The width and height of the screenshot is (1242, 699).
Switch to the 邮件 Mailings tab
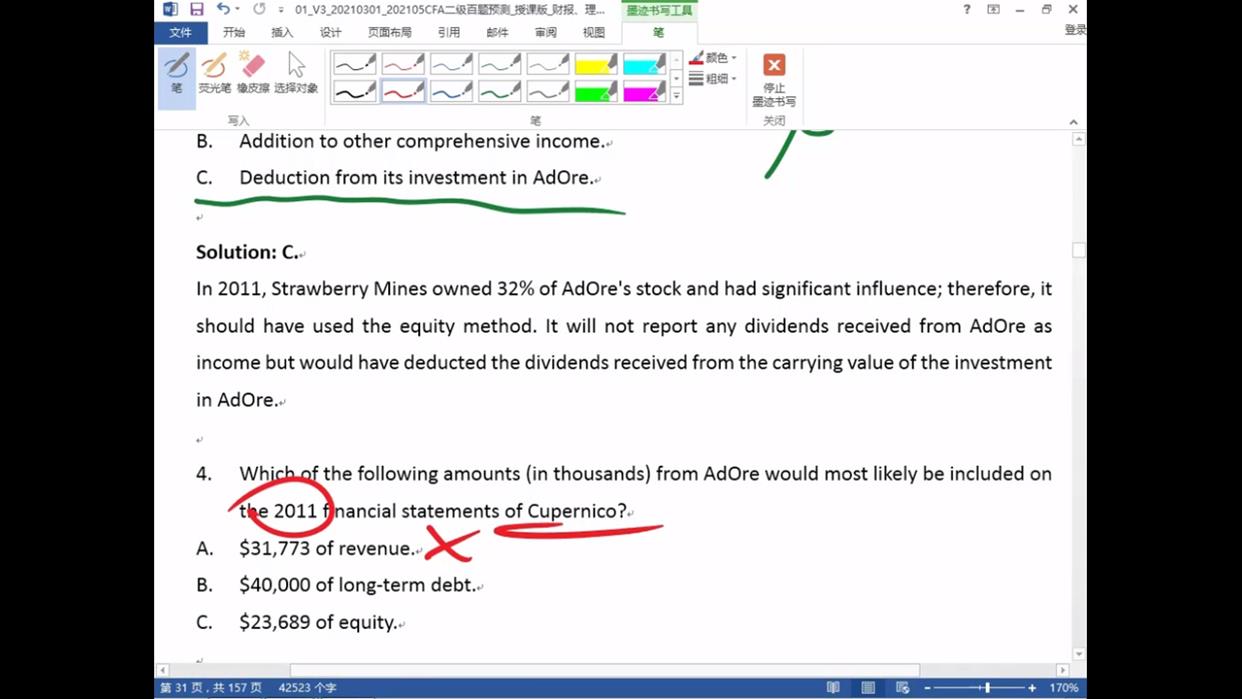coord(497,32)
